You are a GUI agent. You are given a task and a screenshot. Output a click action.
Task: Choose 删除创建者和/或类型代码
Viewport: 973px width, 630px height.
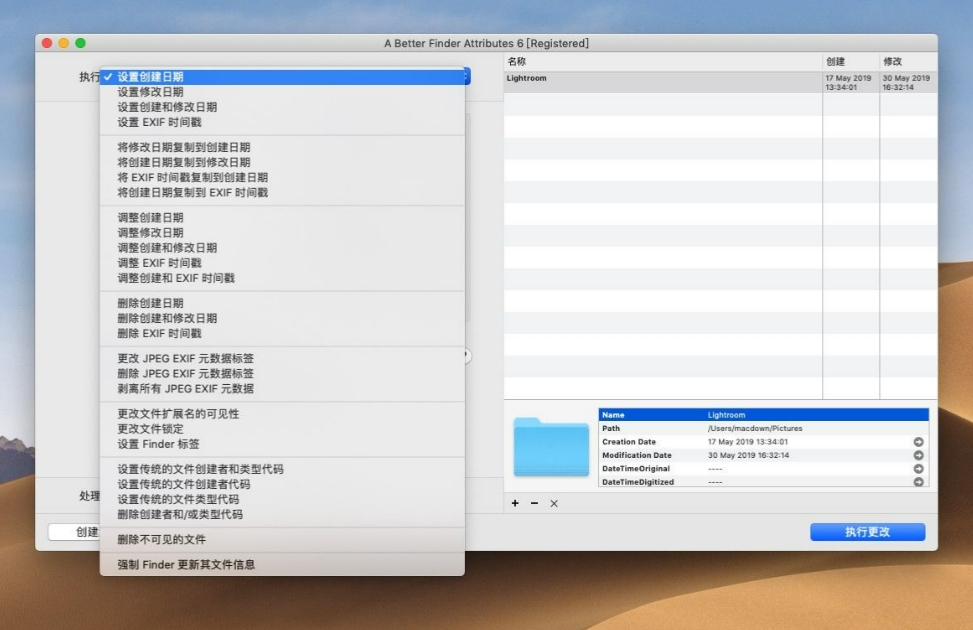[x=282, y=515]
